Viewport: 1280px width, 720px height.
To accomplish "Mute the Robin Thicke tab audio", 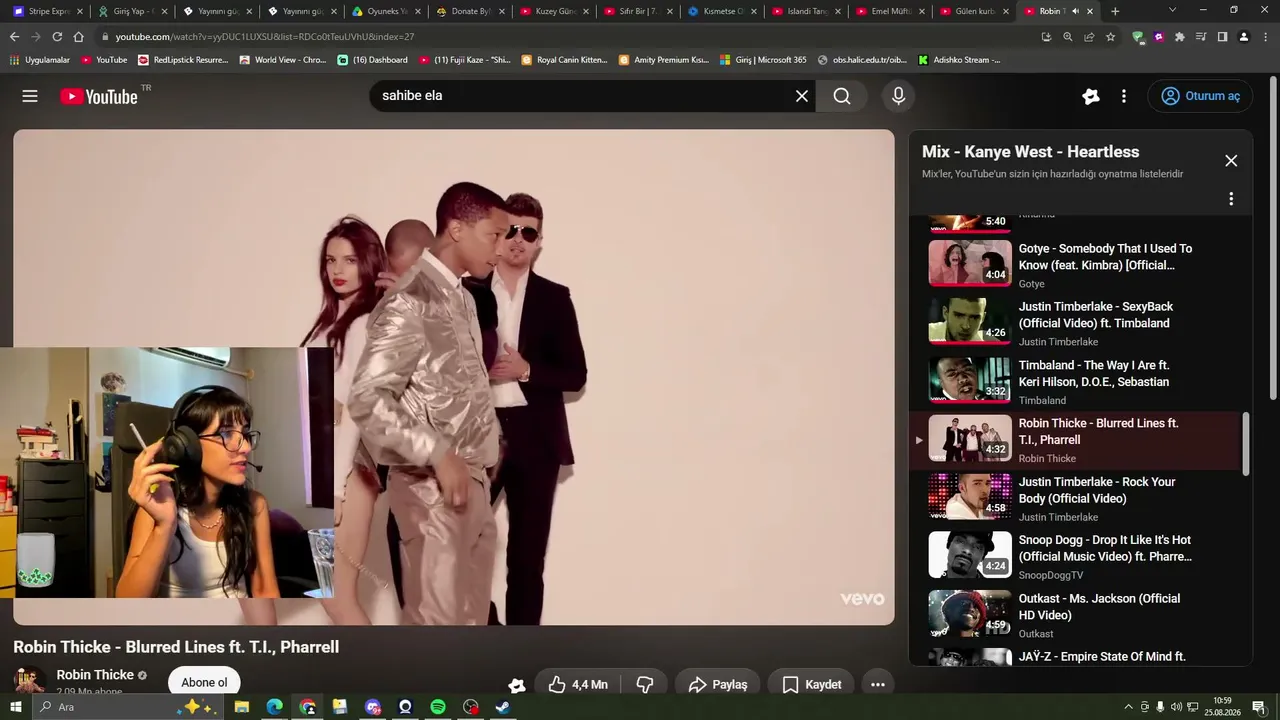I will click(1075, 11).
